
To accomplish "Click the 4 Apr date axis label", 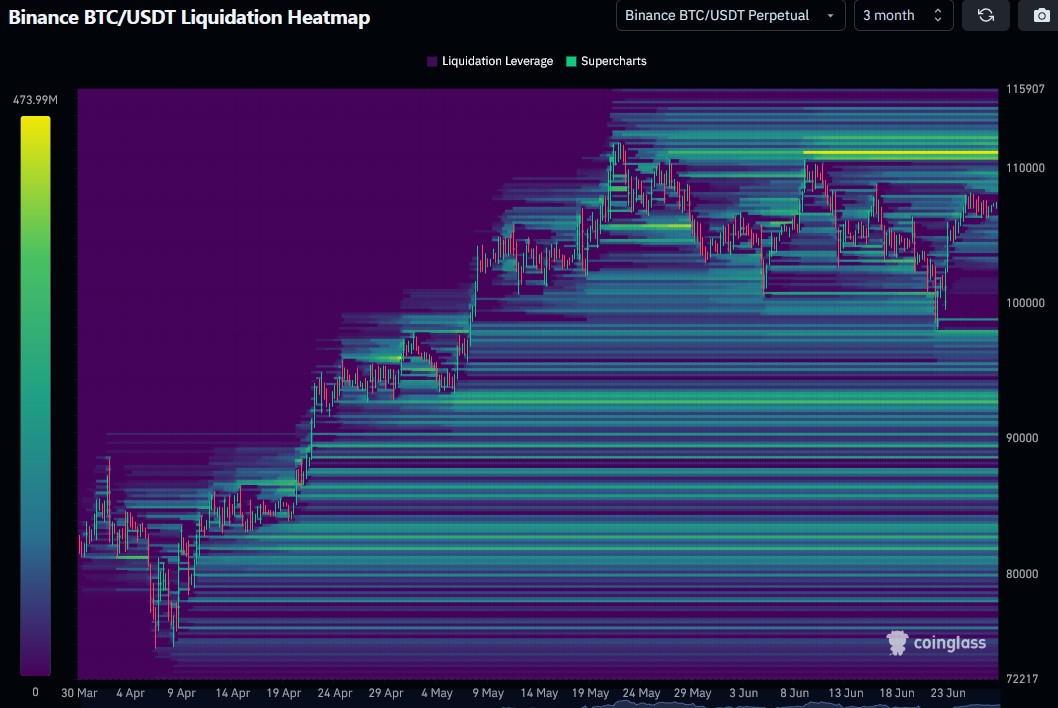I will pyautogui.click(x=130, y=693).
